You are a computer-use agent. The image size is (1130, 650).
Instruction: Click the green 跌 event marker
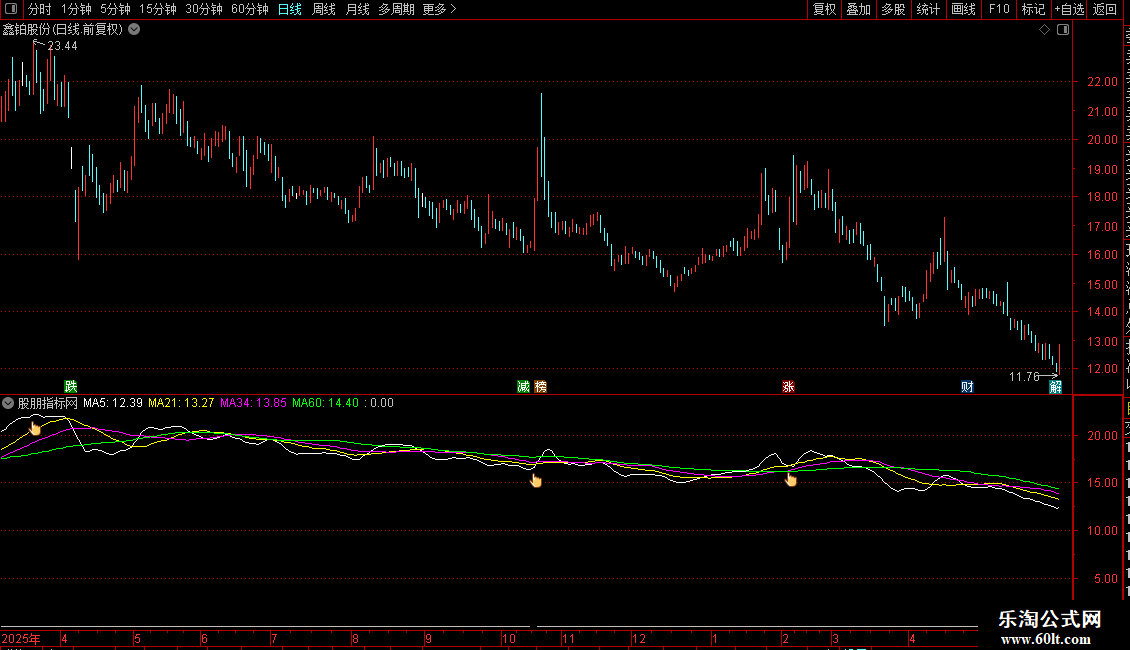pos(71,387)
